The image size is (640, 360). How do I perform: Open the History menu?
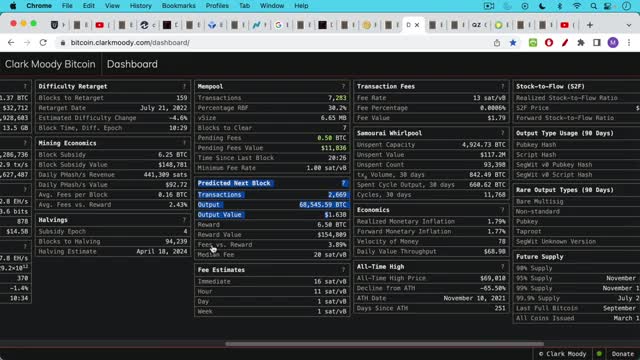click(x=140, y=6)
